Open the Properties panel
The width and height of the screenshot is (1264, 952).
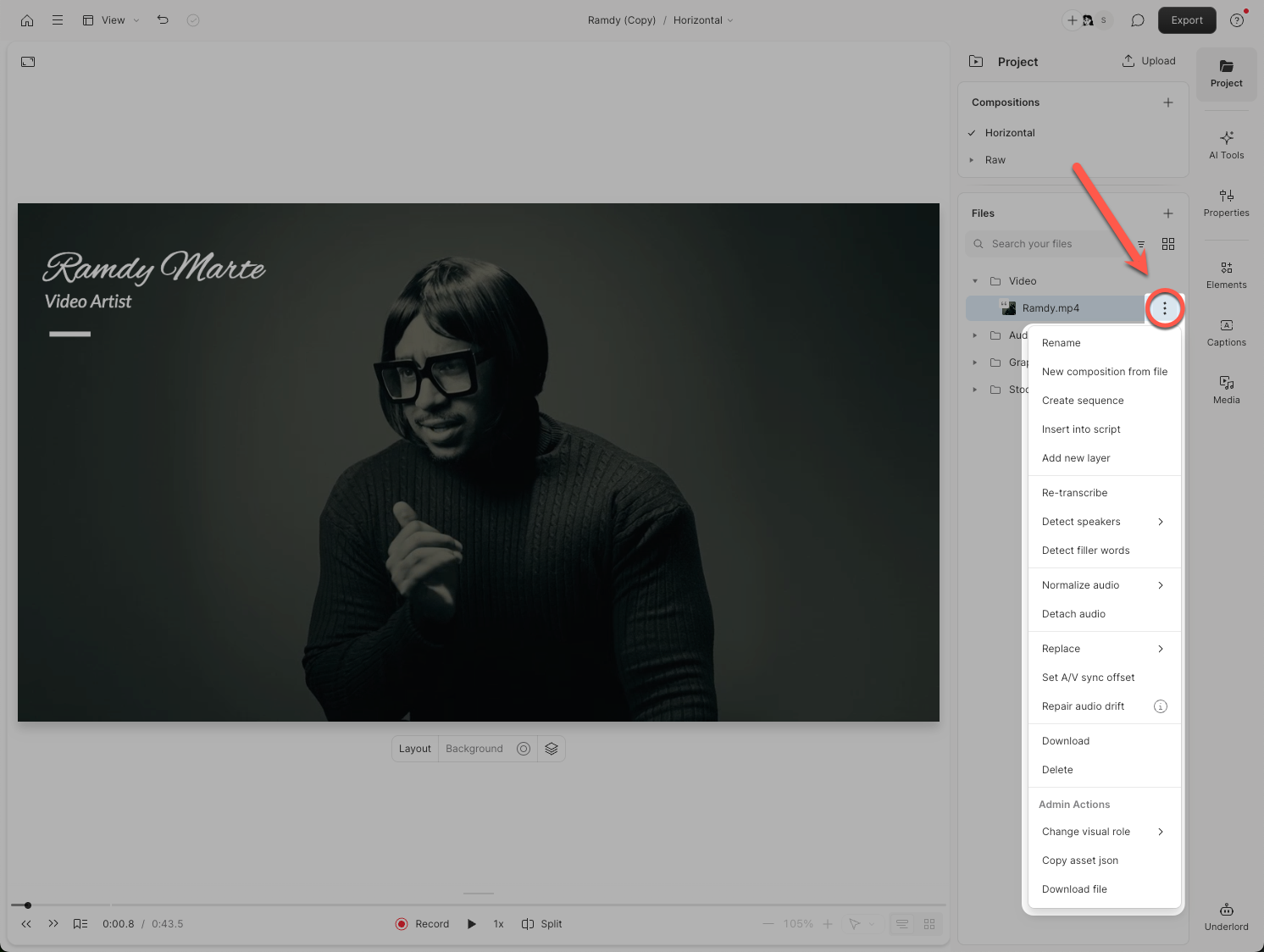(x=1226, y=202)
